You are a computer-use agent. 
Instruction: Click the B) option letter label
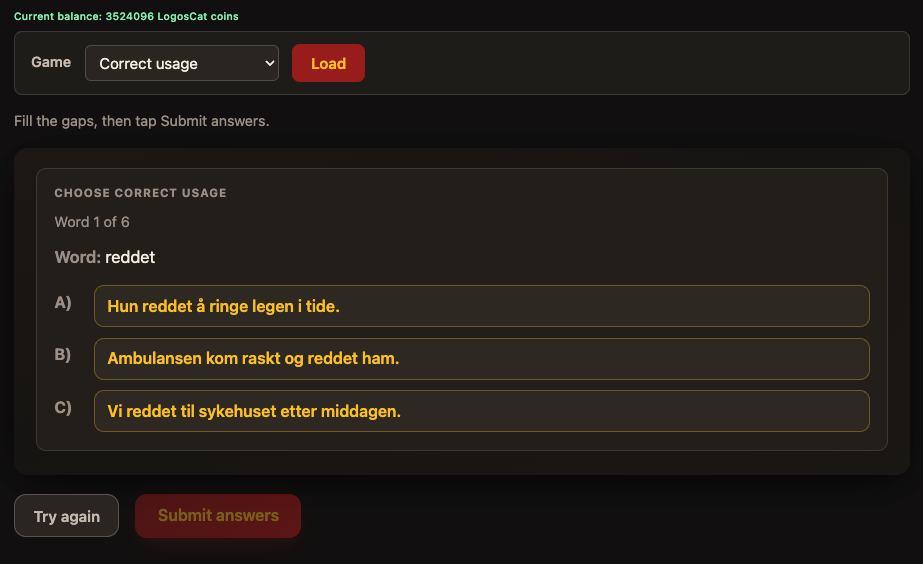[63, 354]
